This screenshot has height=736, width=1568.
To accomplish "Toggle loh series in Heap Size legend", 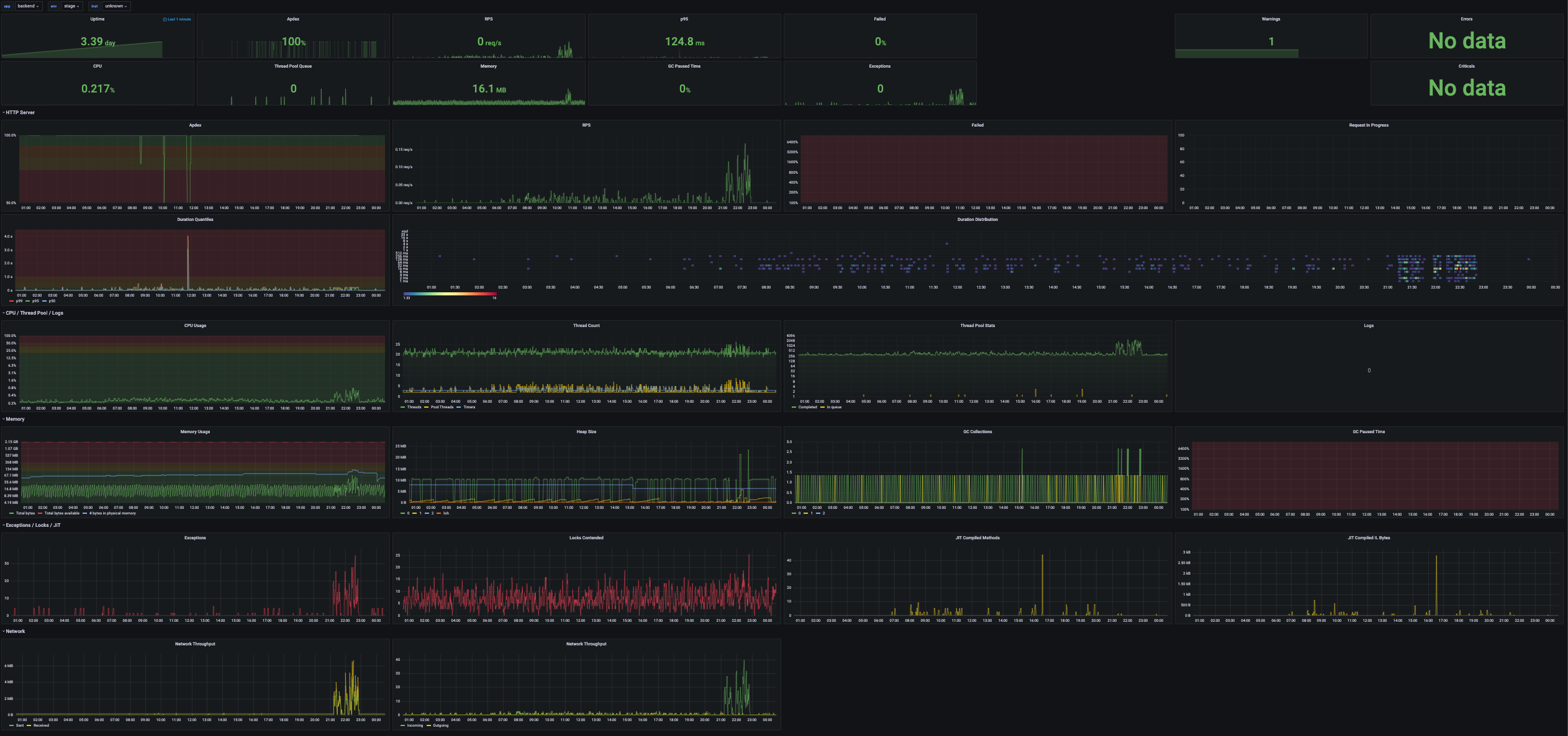I will coord(446,513).
